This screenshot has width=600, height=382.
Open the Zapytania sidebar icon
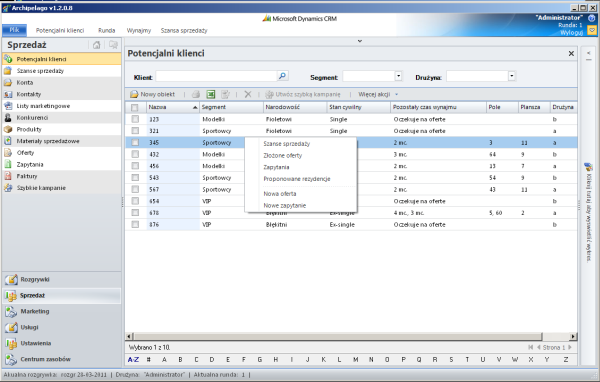point(8,165)
